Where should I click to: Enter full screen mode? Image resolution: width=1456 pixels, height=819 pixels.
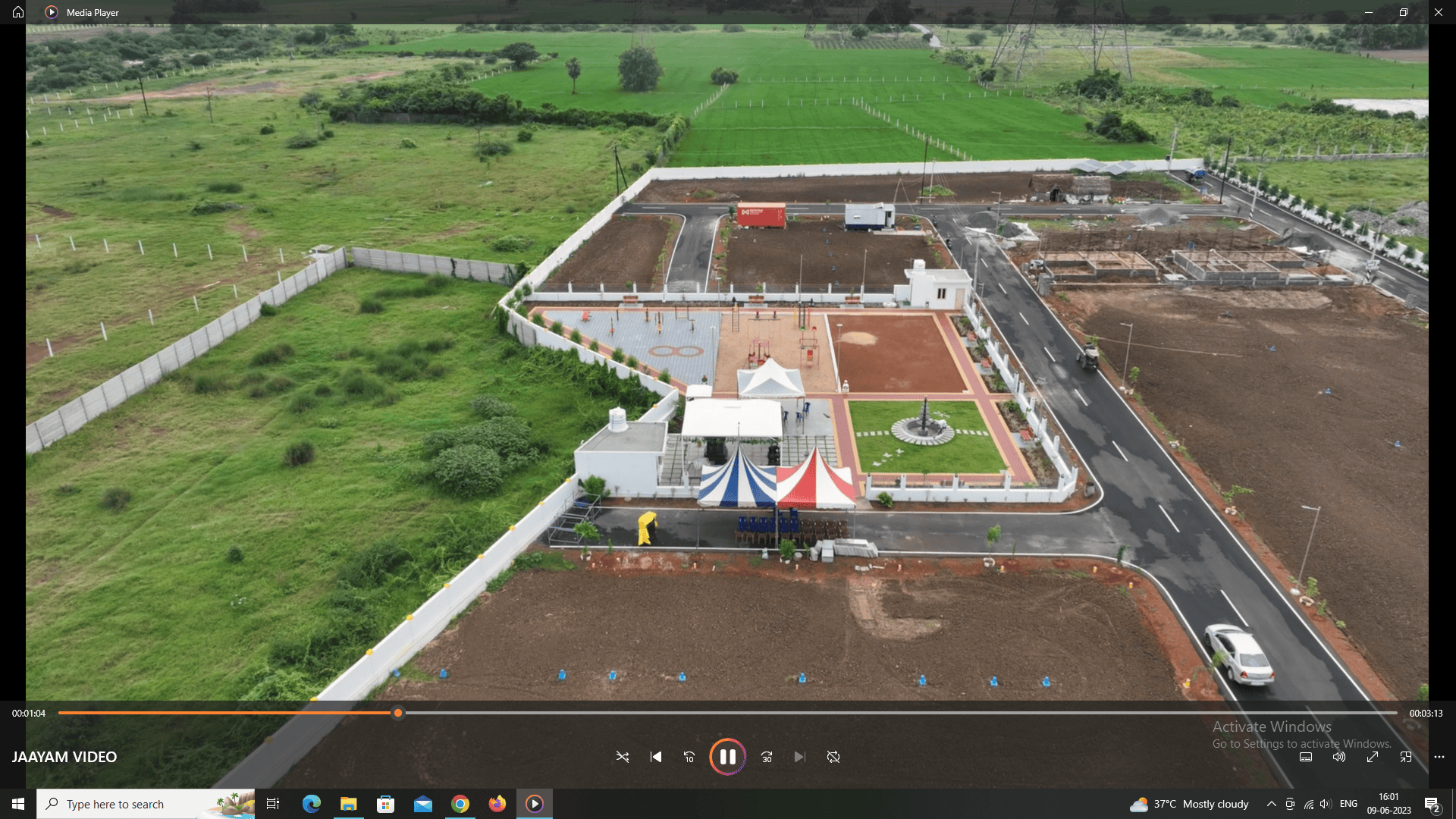point(1373,757)
